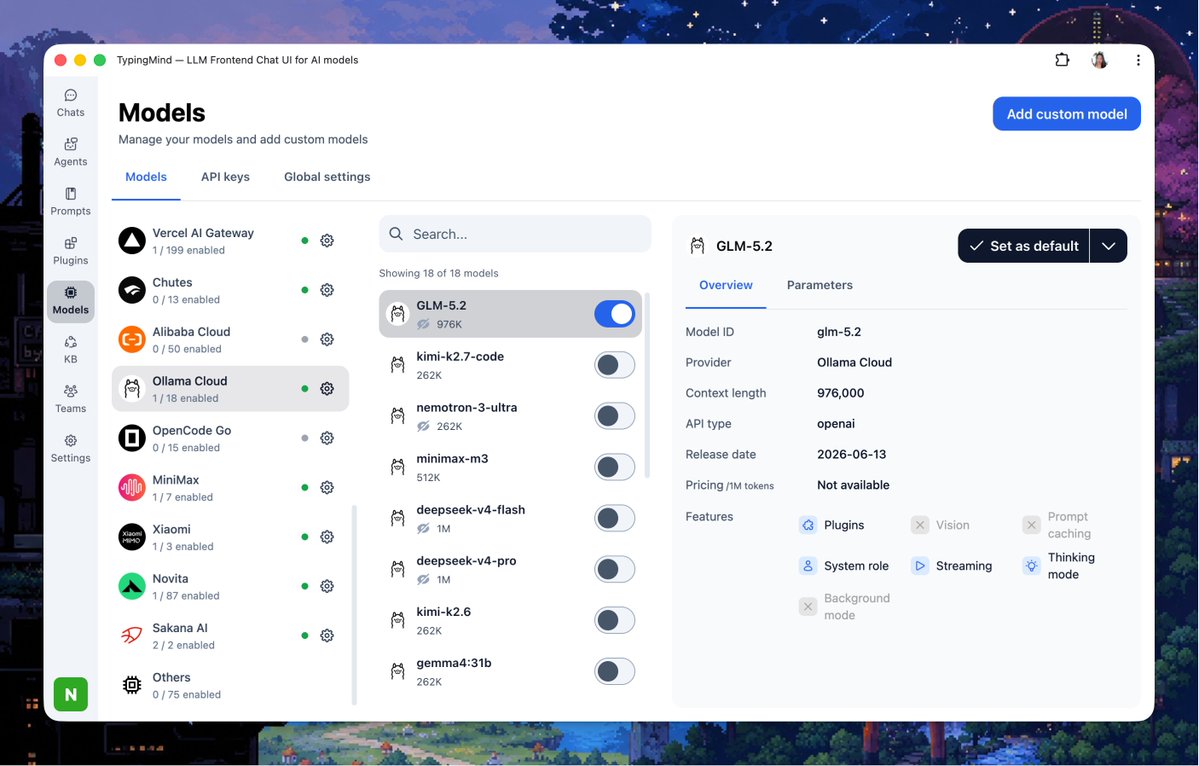Expand the Set as default dropdown arrow
Image resolution: width=1199 pixels, height=766 pixels.
pyautogui.click(x=1108, y=245)
